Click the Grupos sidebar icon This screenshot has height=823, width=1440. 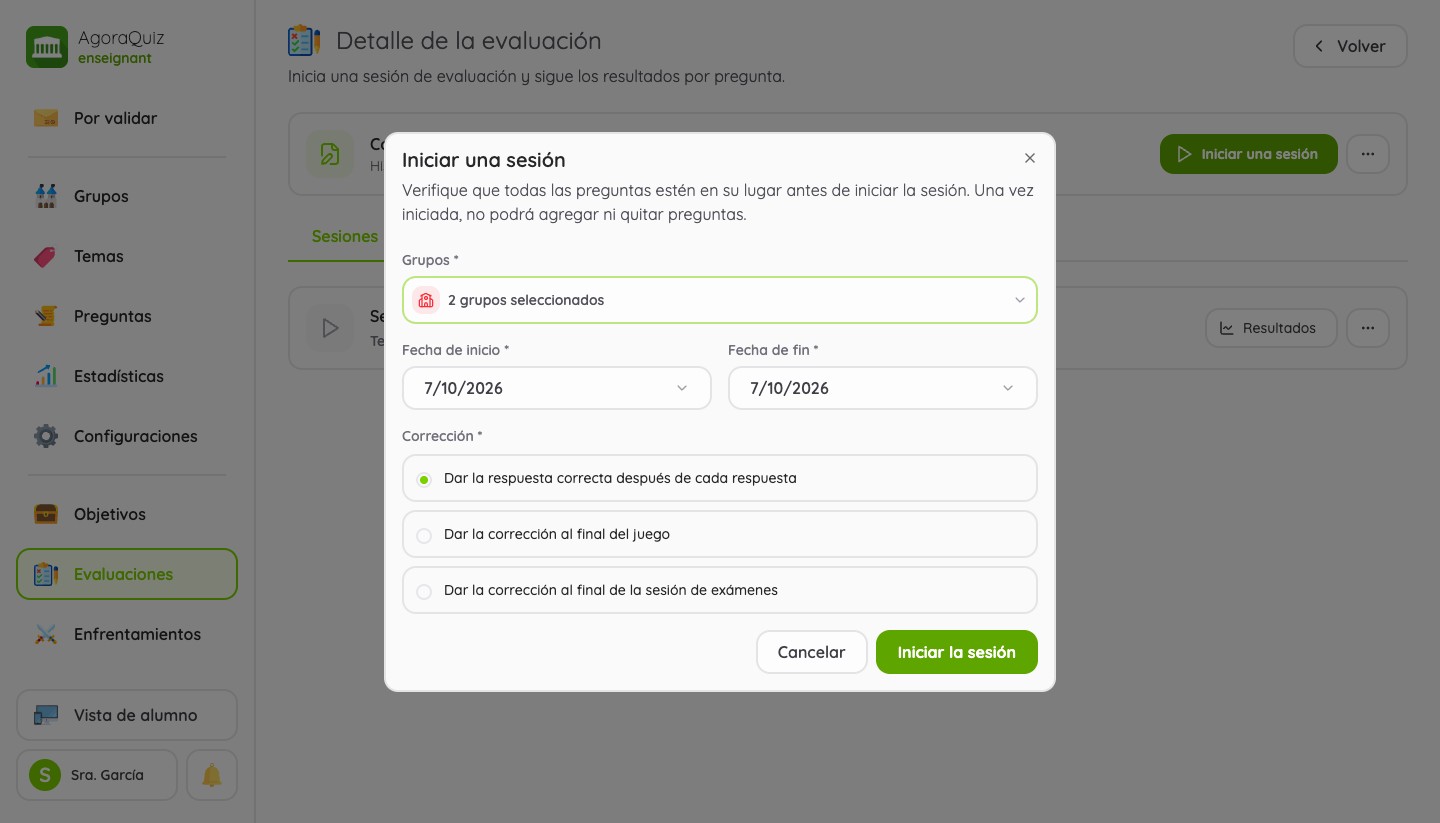(x=46, y=196)
